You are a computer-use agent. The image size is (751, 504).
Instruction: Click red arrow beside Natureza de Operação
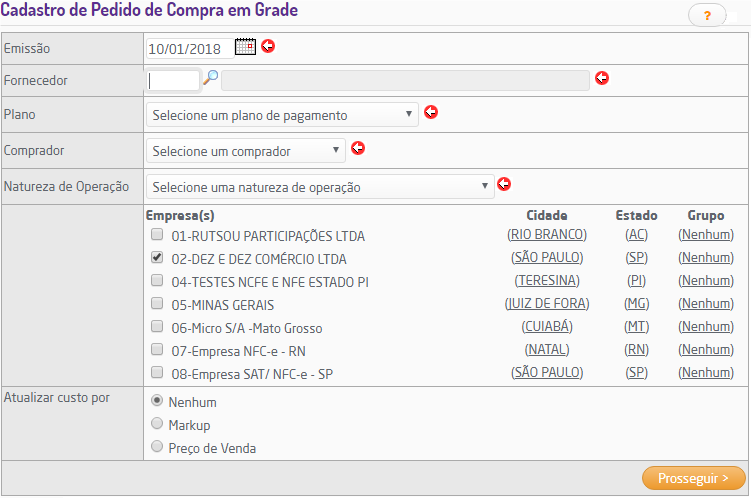[504, 184]
